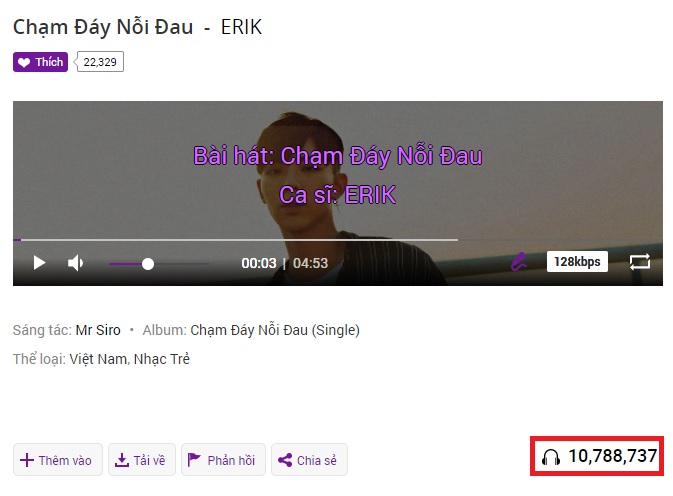Click the plus icon of Thêm vào
This screenshot has width=673, height=496.
click(27, 460)
